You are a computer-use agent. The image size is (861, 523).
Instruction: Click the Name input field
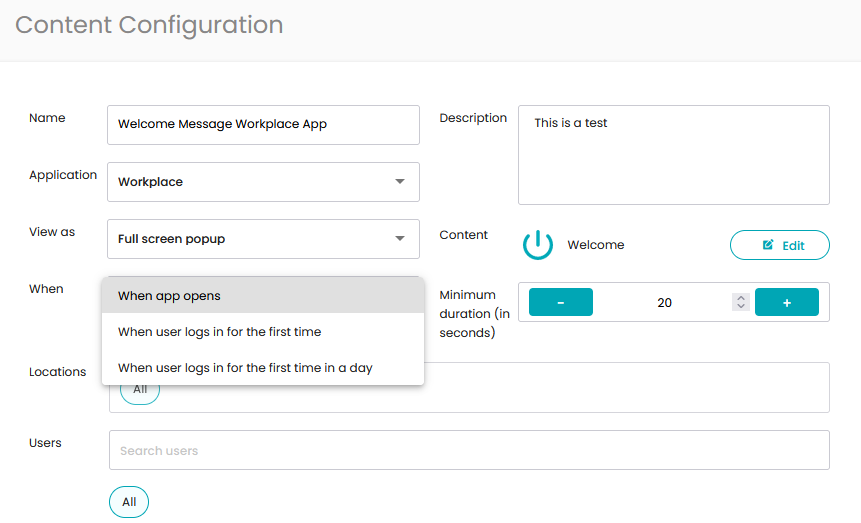(263, 125)
